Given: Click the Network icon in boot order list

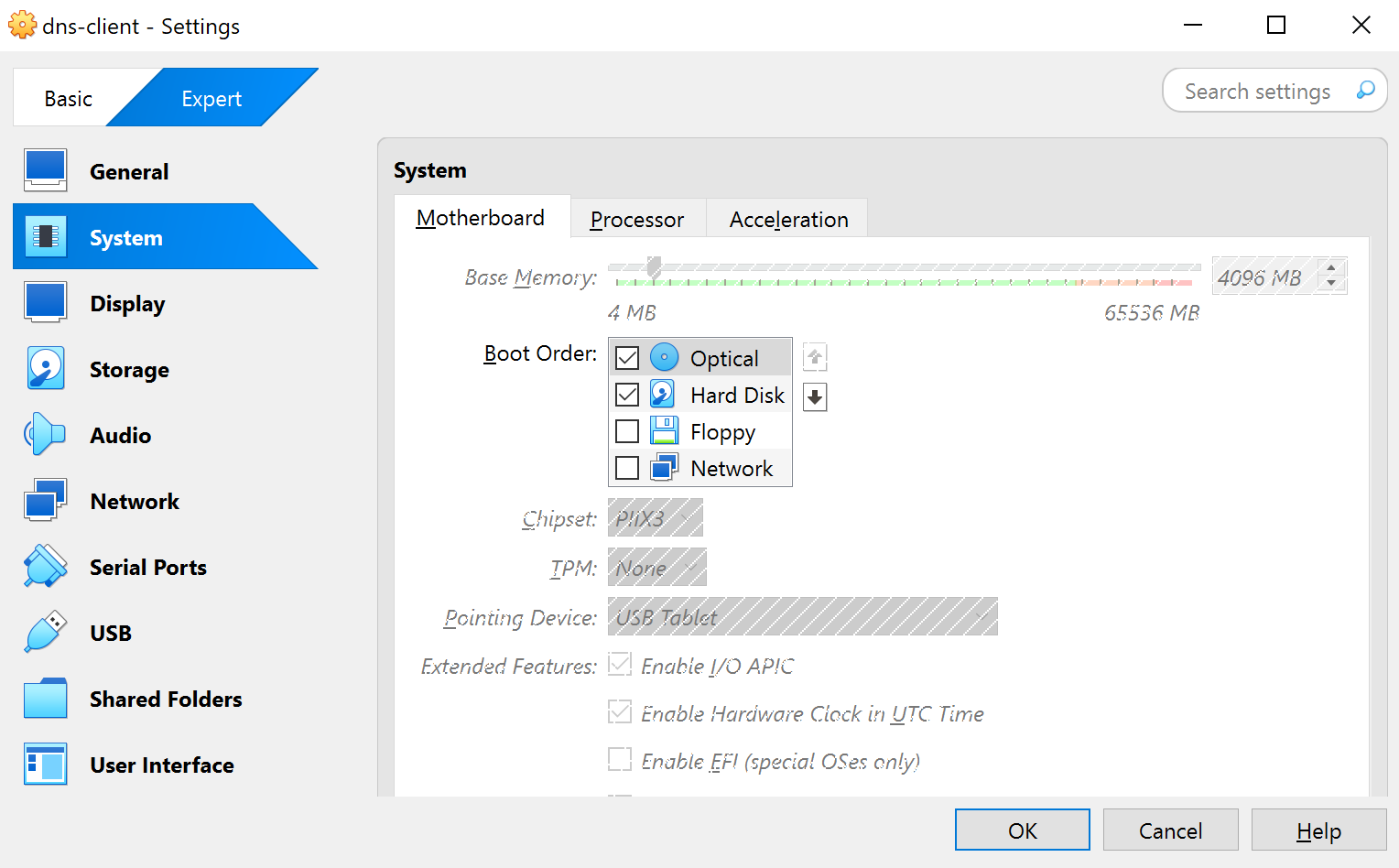Looking at the screenshot, I should pyautogui.click(x=664, y=468).
